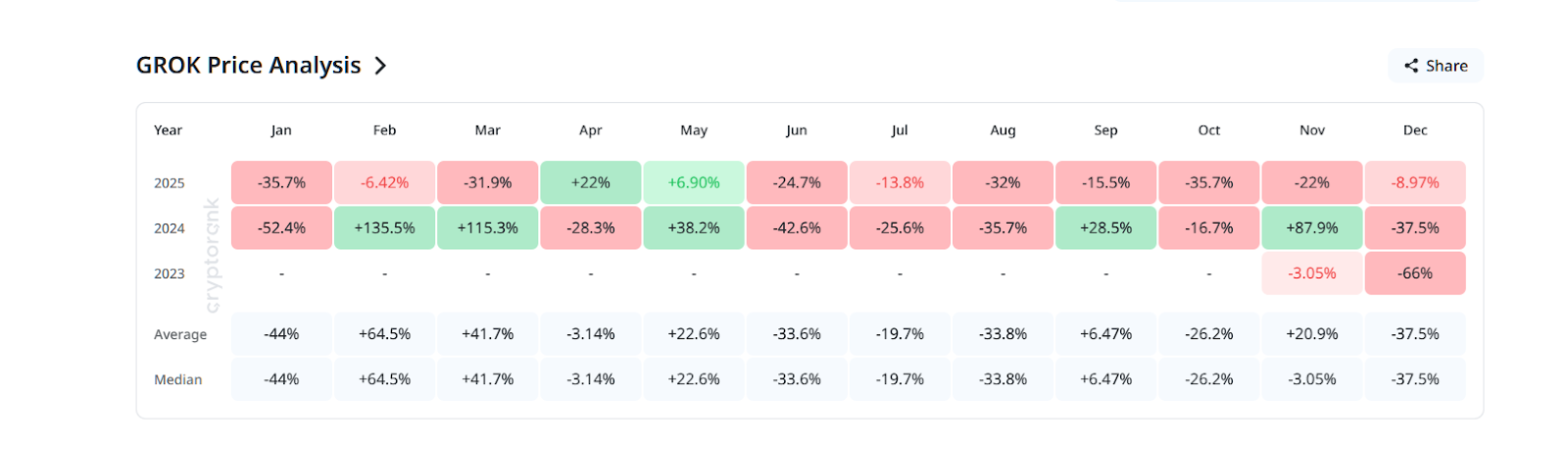The image size is (1568, 449).
Task: Select the 2025 January -35.7% cell
Action: click(281, 182)
